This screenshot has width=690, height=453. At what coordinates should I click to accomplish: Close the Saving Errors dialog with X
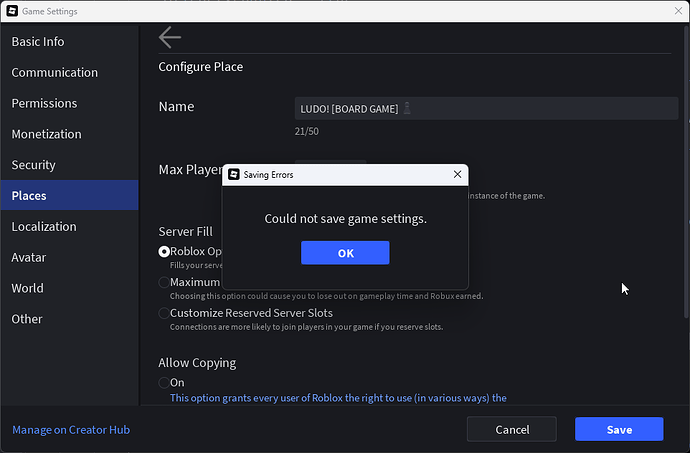(x=457, y=174)
